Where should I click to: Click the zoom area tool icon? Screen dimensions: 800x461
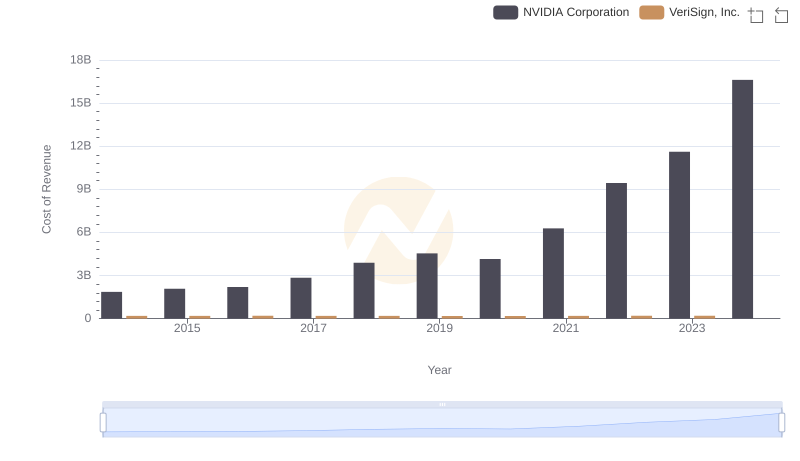[x=756, y=15]
